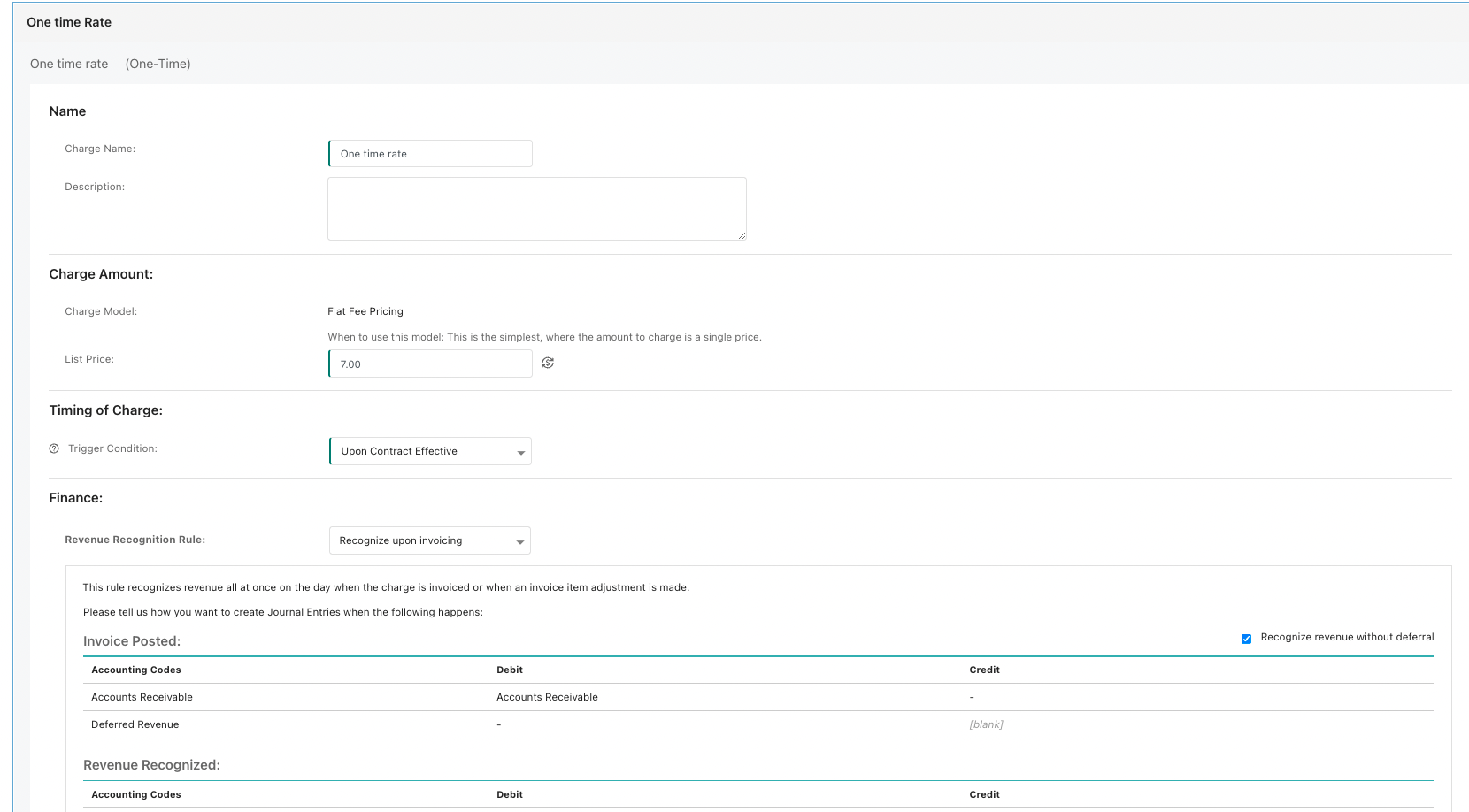
Task: Click the Deferred Revenue accounting code cell
Action: 135,724
